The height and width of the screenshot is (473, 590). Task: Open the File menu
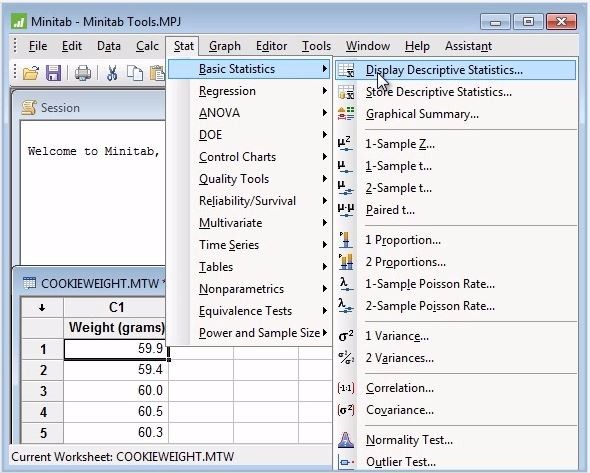38,46
